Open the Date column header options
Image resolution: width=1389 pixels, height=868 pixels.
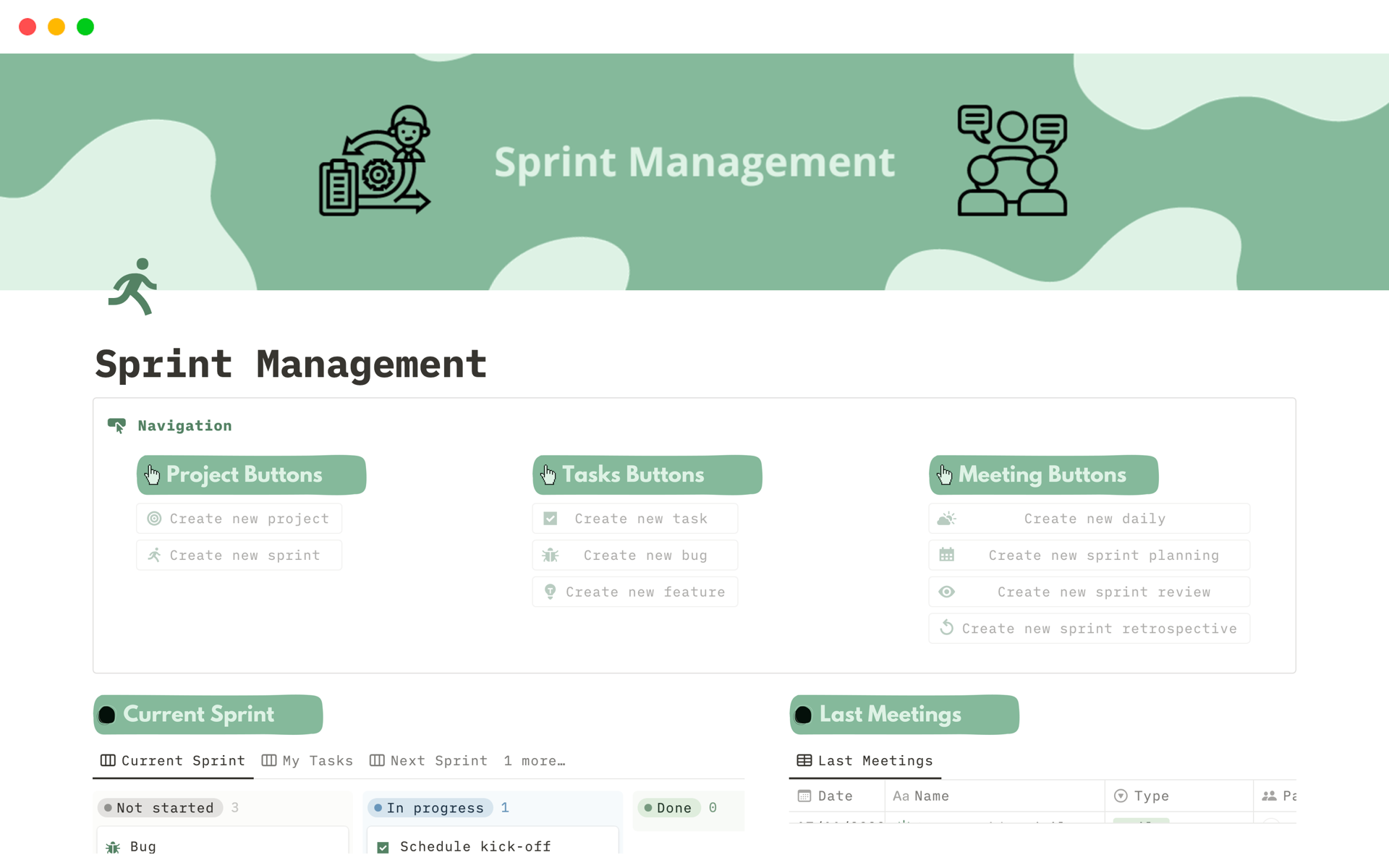[835, 796]
